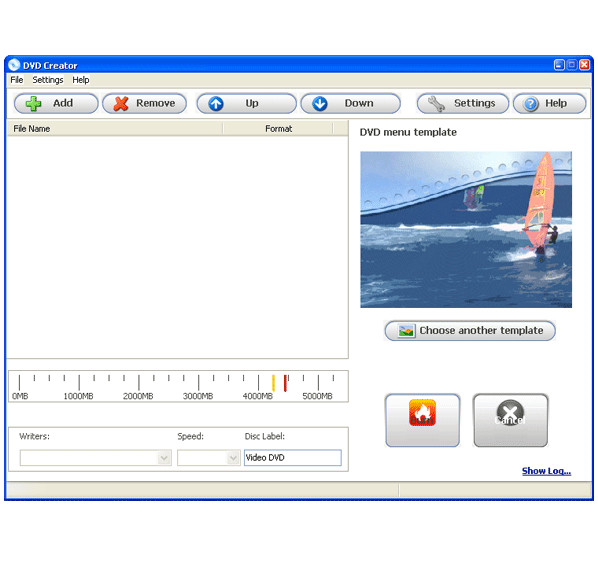Open Settings via the wrench toolbar button

(x=463, y=103)
